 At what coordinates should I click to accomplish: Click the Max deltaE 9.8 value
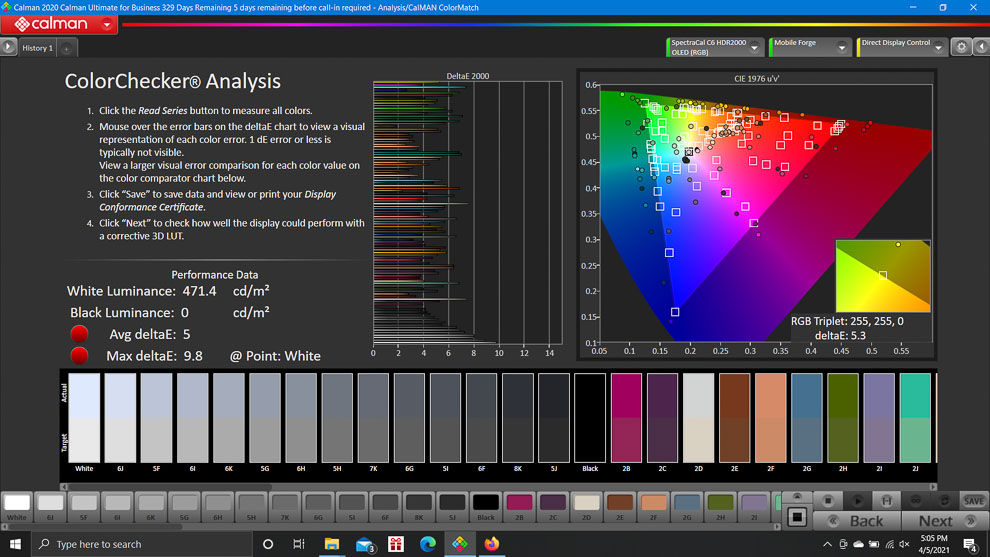[x=193, y=356]
